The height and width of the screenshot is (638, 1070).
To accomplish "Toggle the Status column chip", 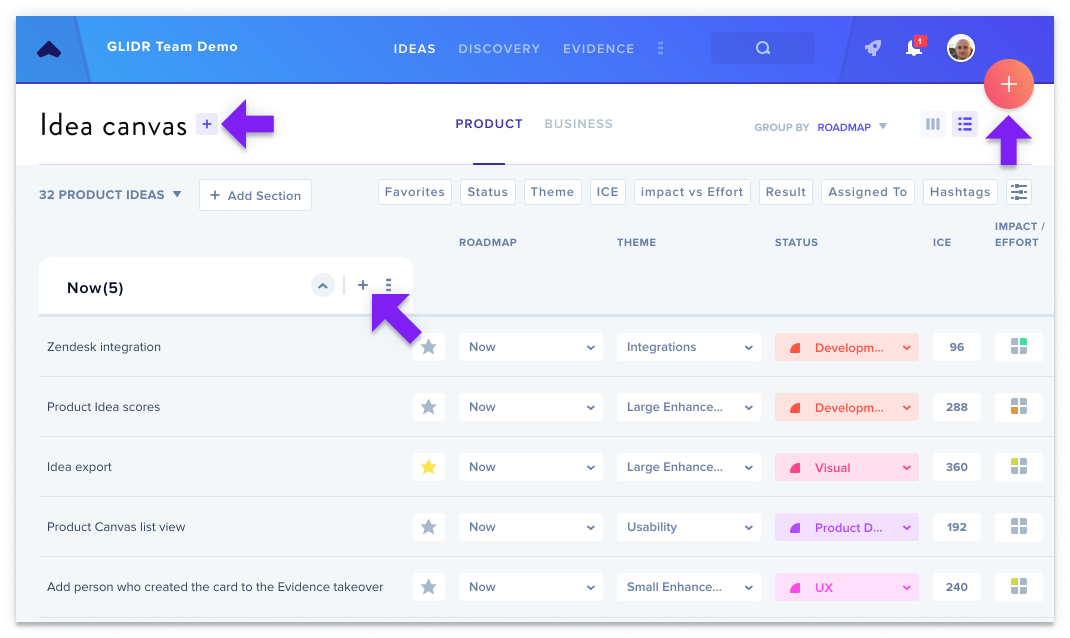I will pyautogui.click(x=487, y=192).
